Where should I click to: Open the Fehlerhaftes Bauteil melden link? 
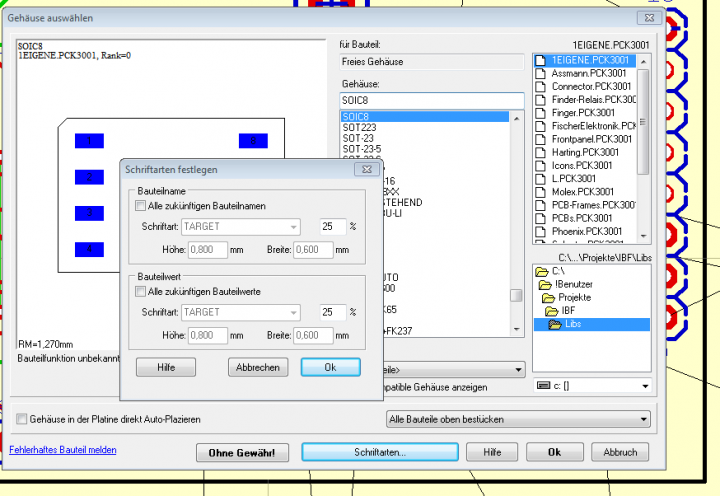point(62,450)
